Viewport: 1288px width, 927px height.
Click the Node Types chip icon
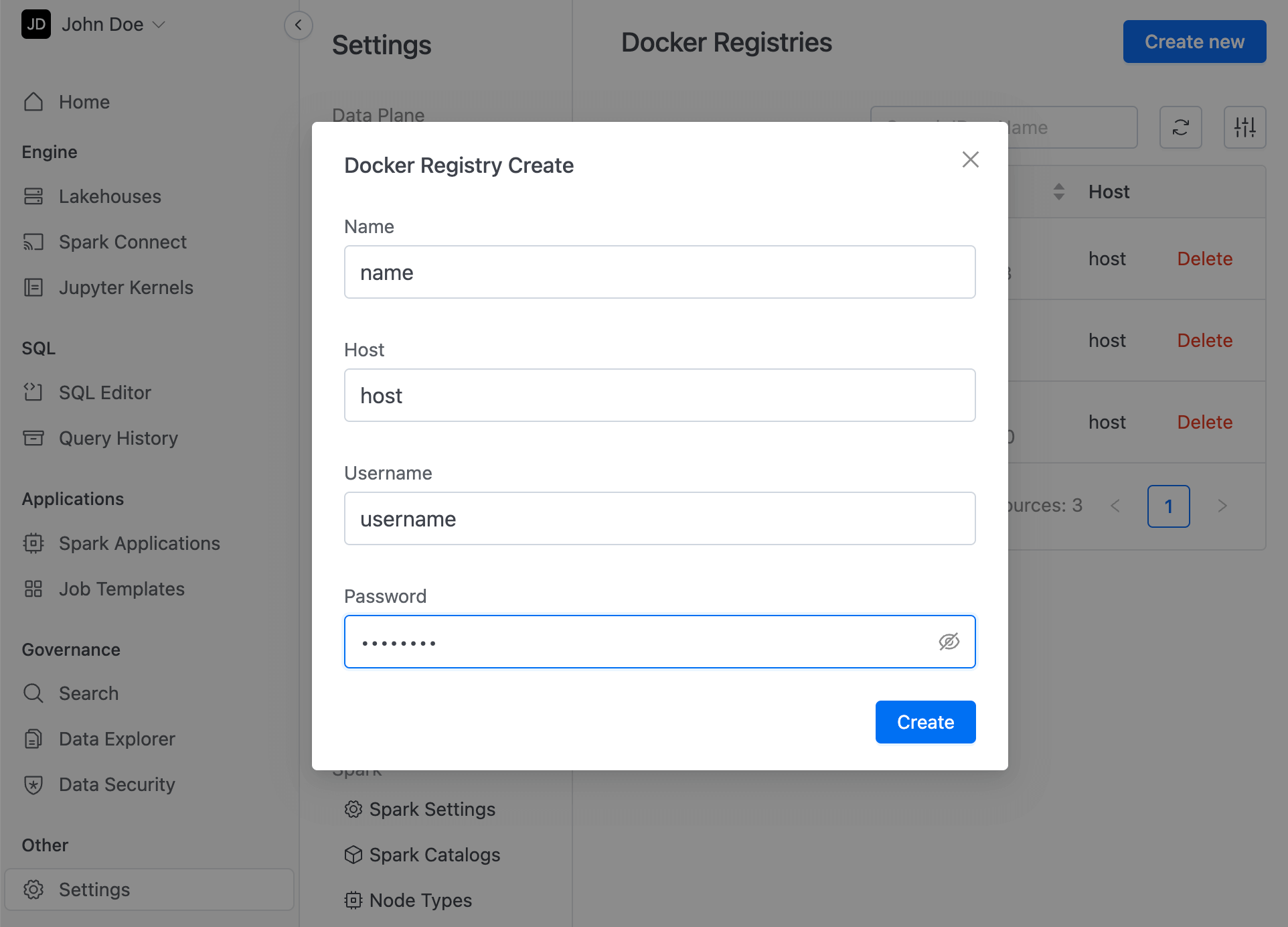coord(353,900)
